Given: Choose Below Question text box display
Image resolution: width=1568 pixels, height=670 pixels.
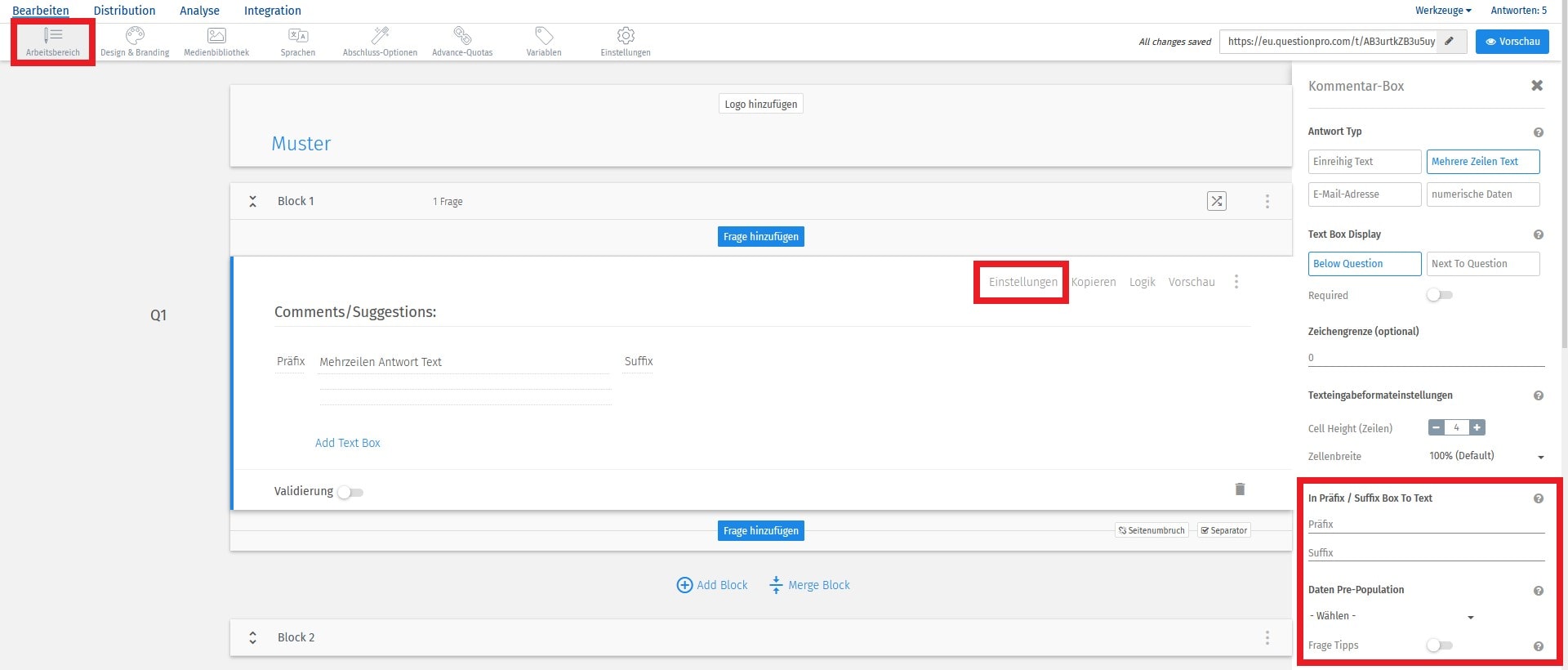Looking at the screenshot, I should pos(1365,264).
